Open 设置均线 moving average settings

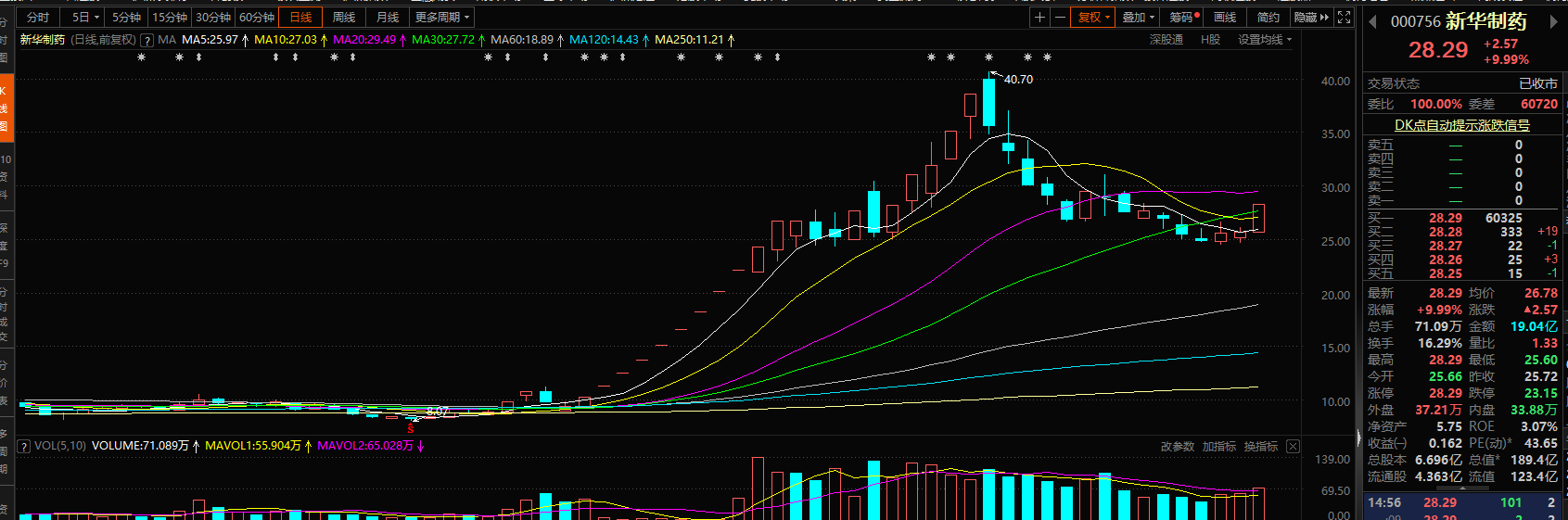(x=1264, y=40)
